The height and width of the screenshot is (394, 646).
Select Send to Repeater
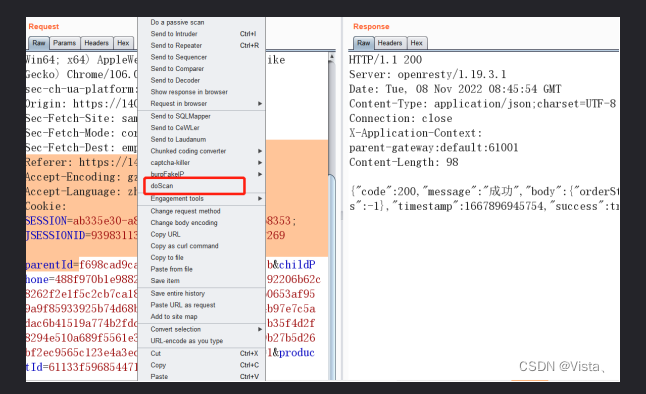tap(201, 45)
